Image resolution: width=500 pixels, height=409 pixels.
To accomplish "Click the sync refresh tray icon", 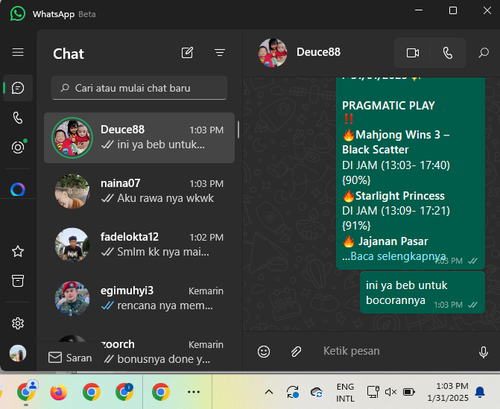I will 293,392.
